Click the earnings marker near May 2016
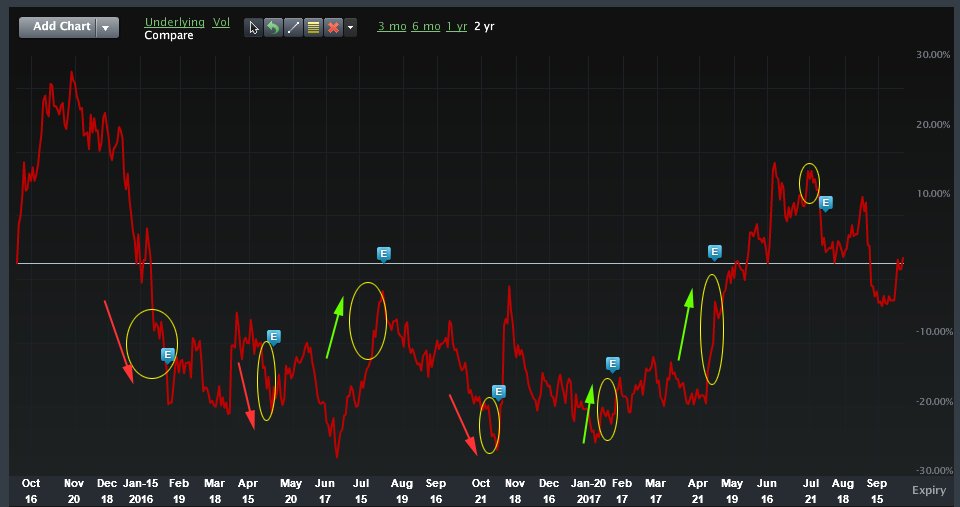This screenshot has width=960, height=507. pos(274,337)
